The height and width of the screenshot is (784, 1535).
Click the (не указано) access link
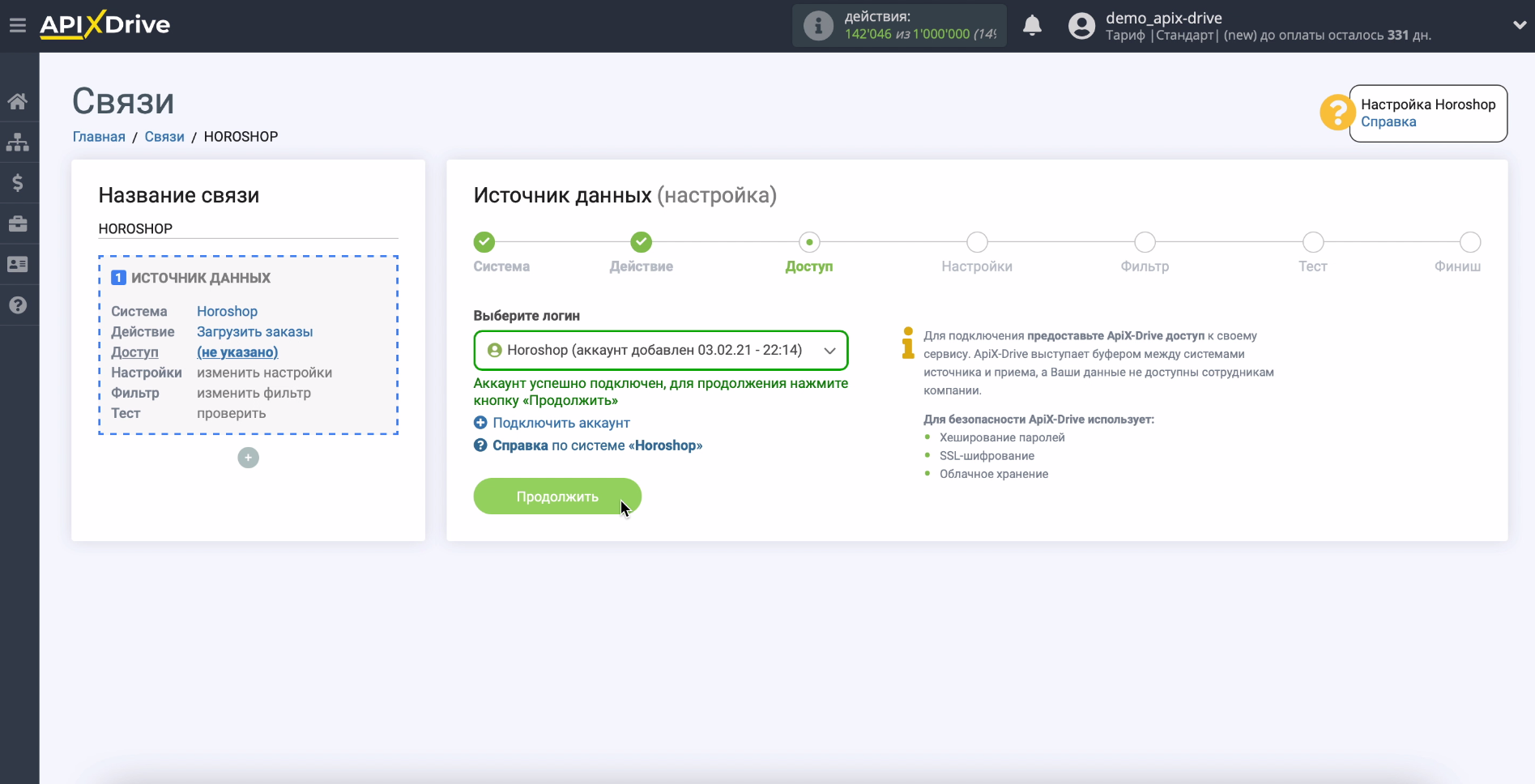pyautogui.click(x=237, y=352)
